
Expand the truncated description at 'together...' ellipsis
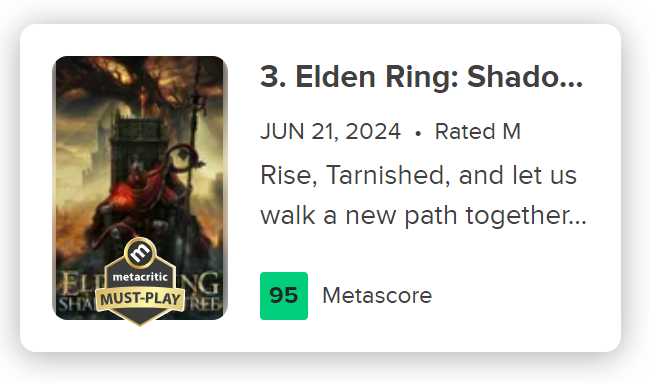(578, 222)
